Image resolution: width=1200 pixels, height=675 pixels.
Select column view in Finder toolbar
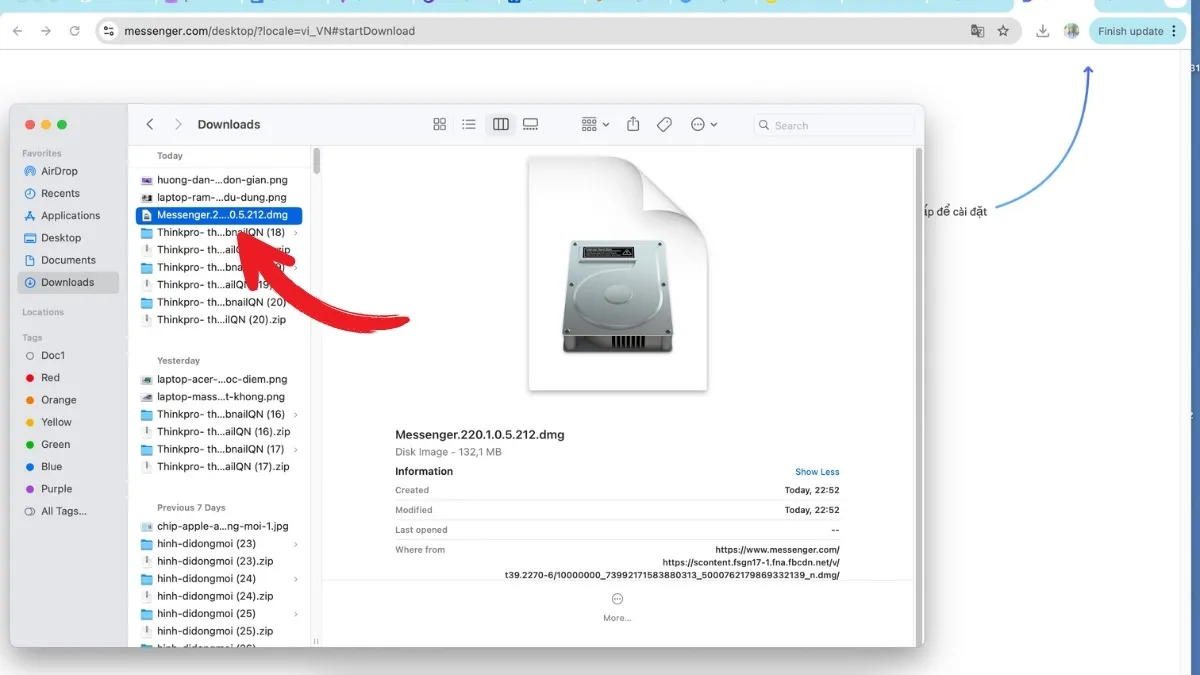click(x=501, y=125)
